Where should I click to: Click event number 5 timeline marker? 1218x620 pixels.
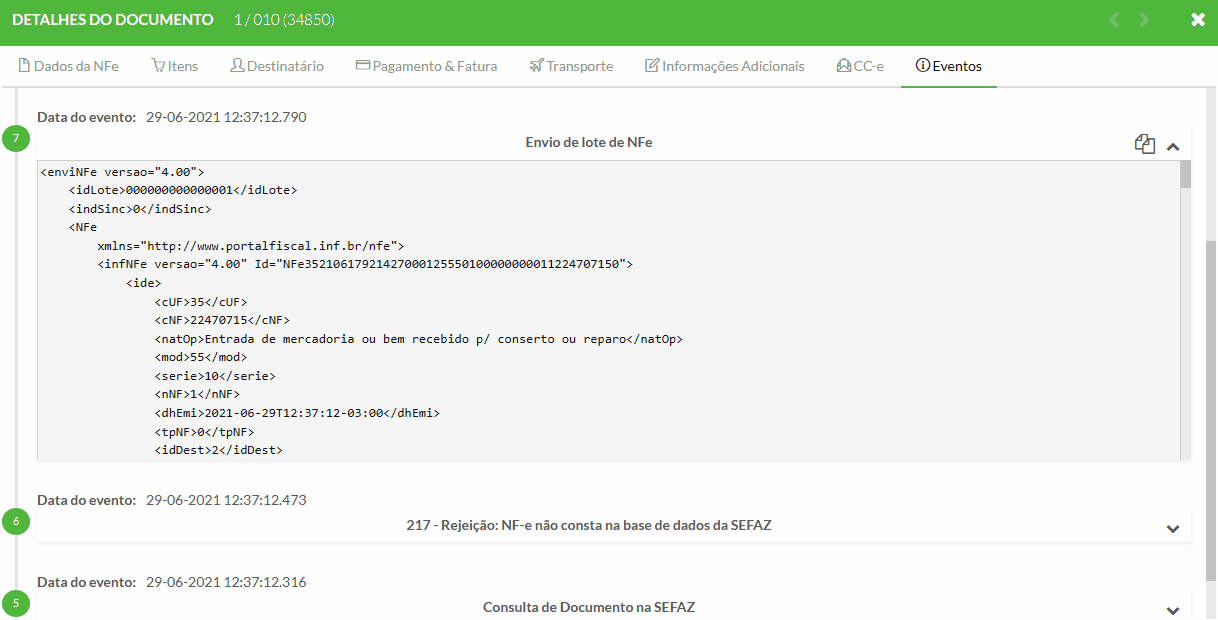pos(16,603)
